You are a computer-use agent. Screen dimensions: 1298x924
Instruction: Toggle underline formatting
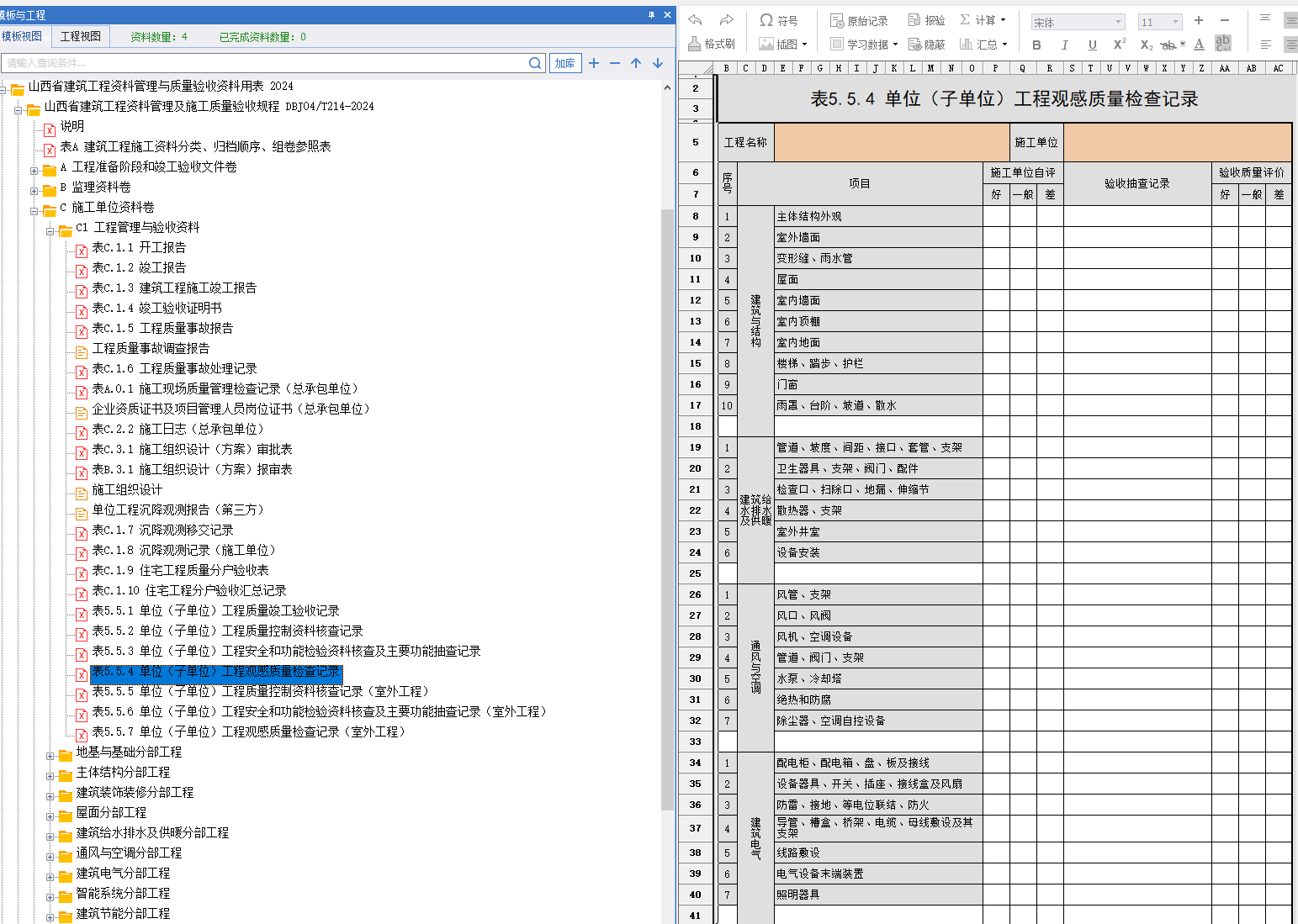click(1092, 45)
